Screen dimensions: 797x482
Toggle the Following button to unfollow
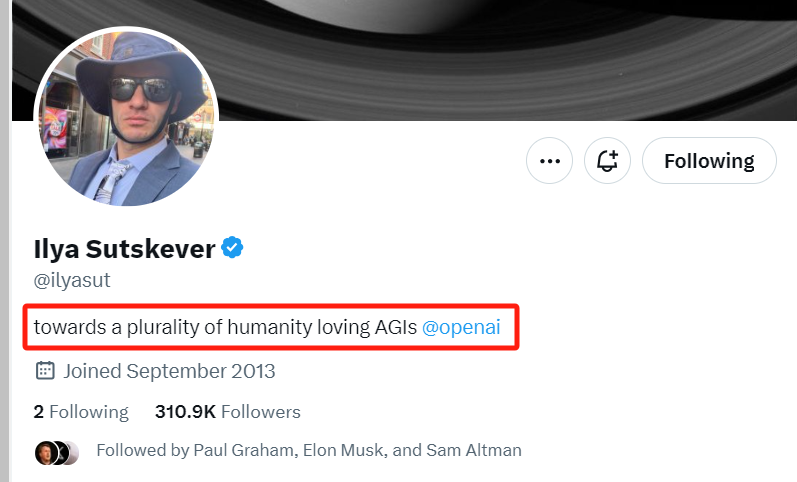[709, 160]
